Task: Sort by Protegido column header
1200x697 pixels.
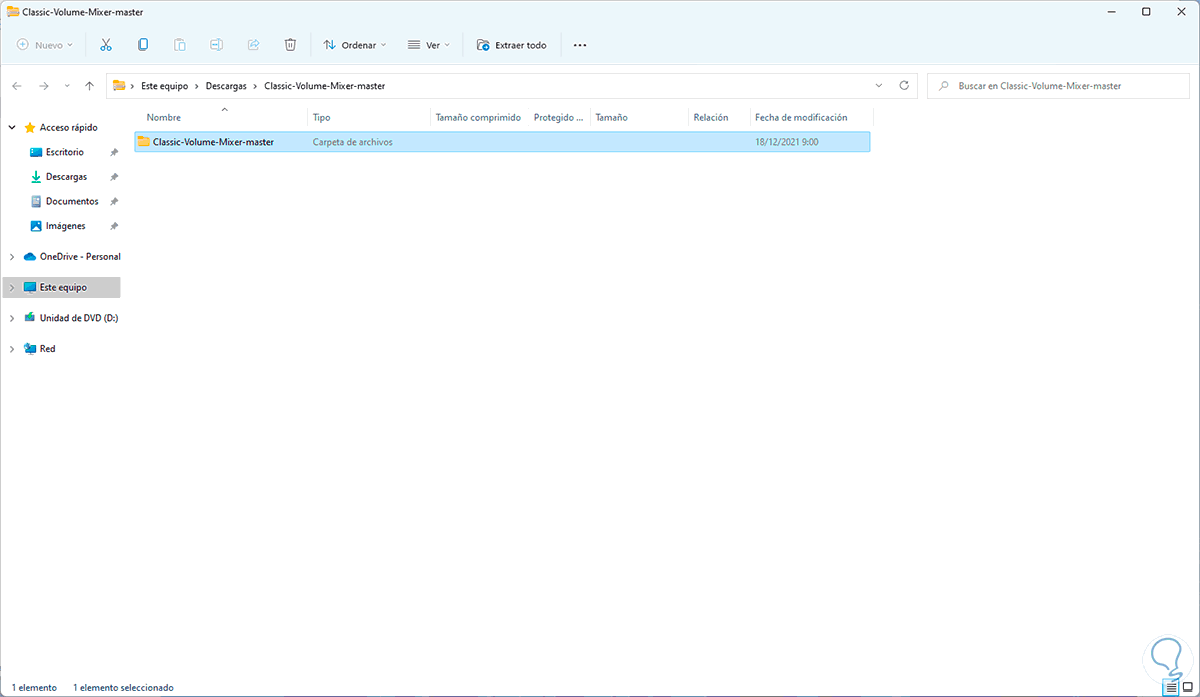Action: coord(559,117)
